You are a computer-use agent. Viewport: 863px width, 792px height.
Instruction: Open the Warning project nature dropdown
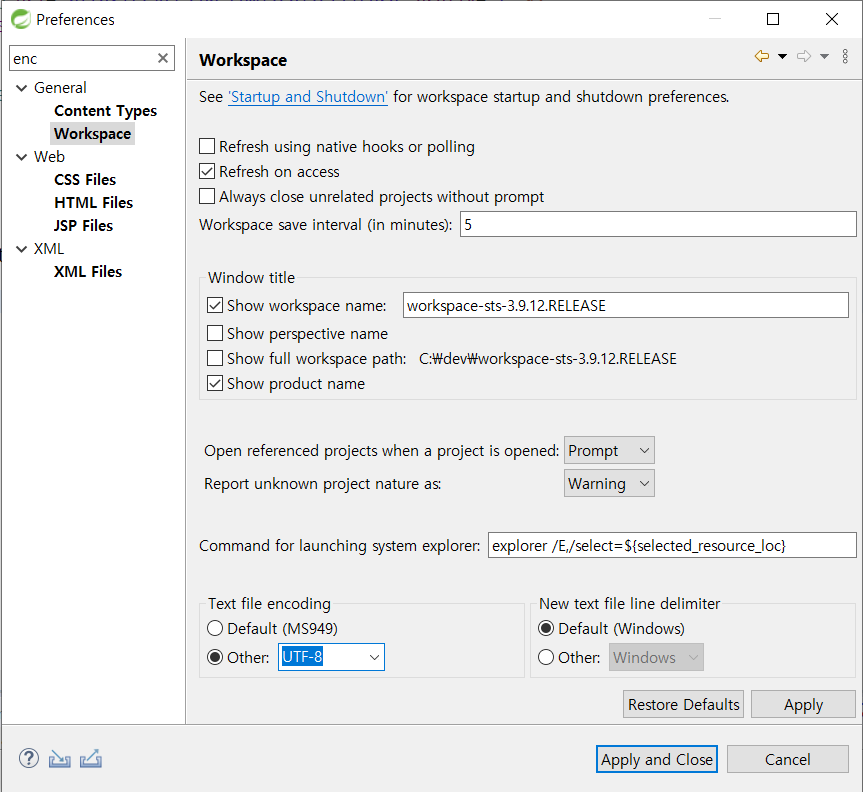click(609, 483)
